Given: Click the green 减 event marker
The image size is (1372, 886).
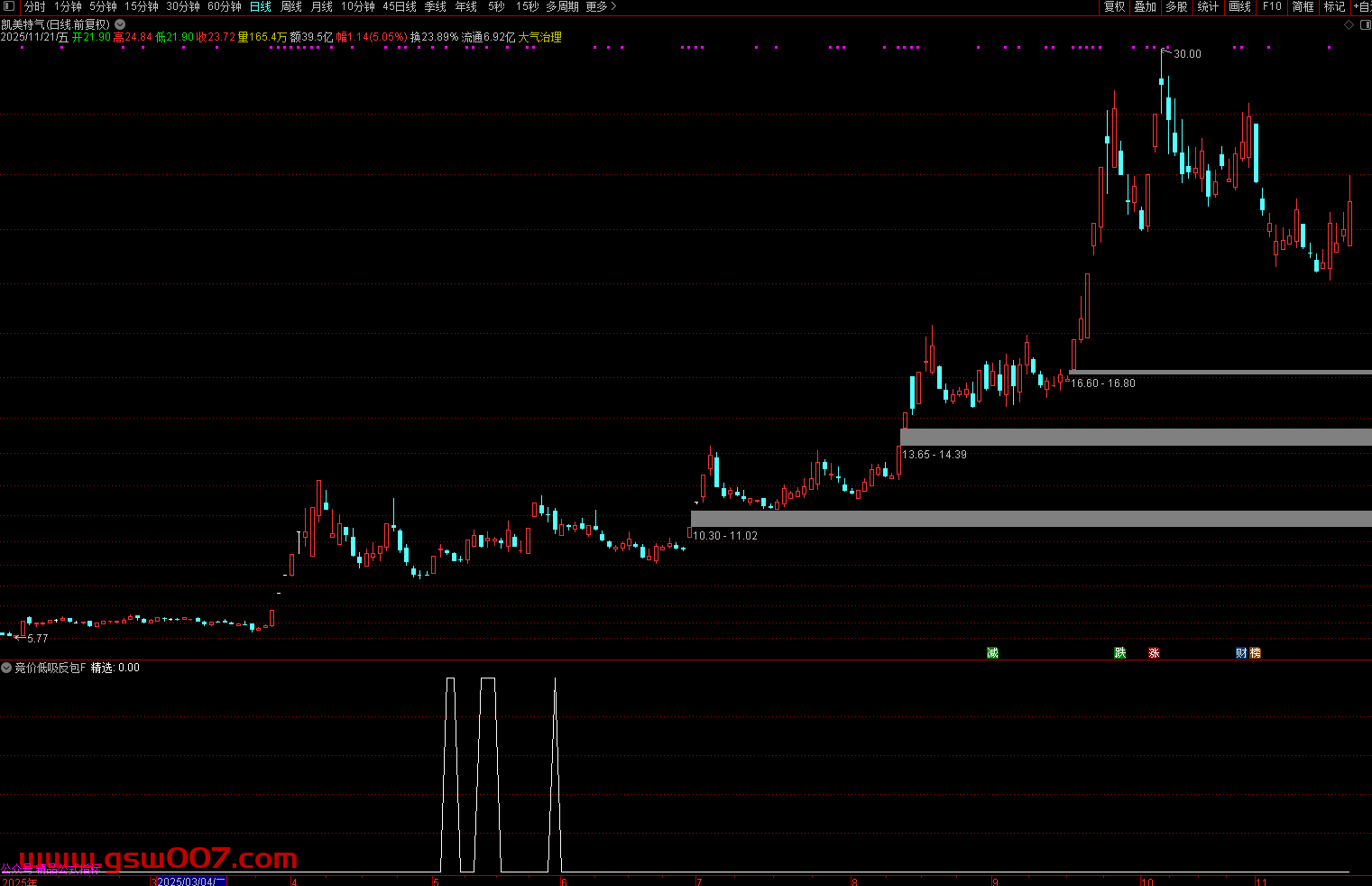Looking at the screenshot, I should [992, 652].
